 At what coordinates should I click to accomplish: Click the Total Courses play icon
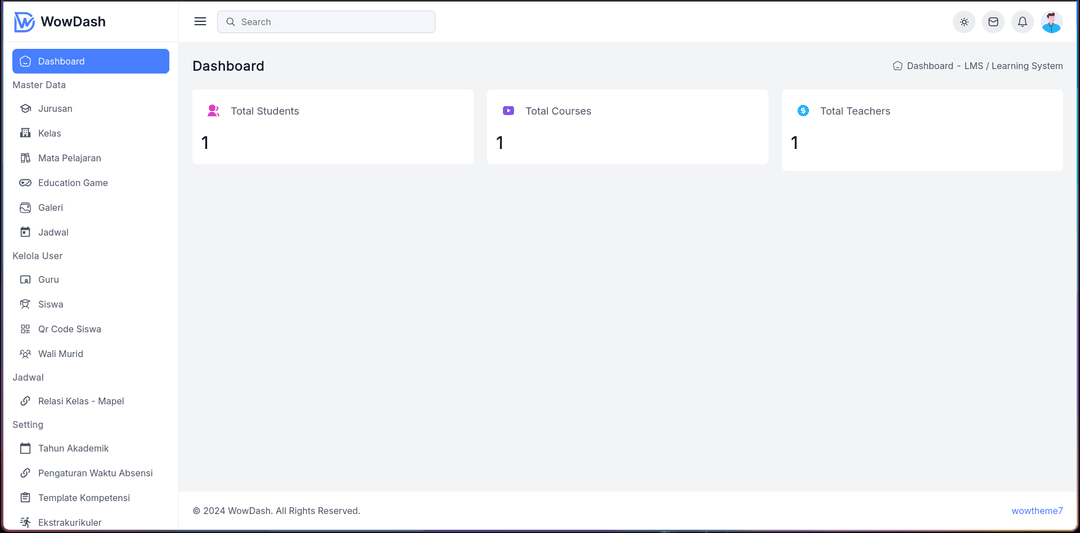pos(508,111)
